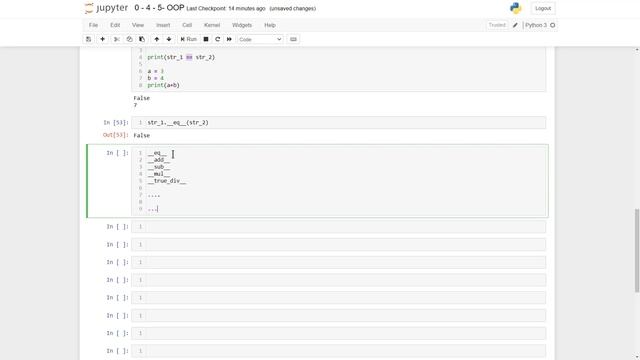The width and height of the screenshot is (640, 360).
Task: Open the command palette keyboard icon
Action: (x=293, y=39)
